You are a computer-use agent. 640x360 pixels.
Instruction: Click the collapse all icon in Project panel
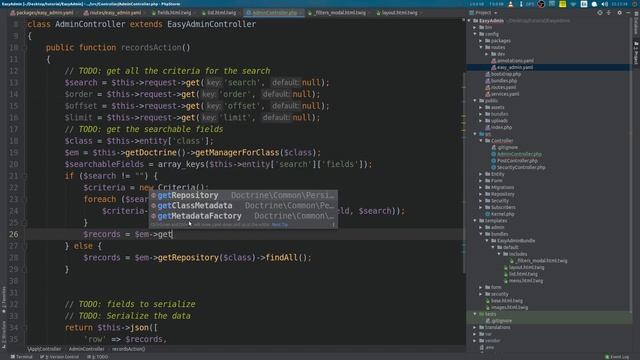pyautogui.click(x=609, y=13)
